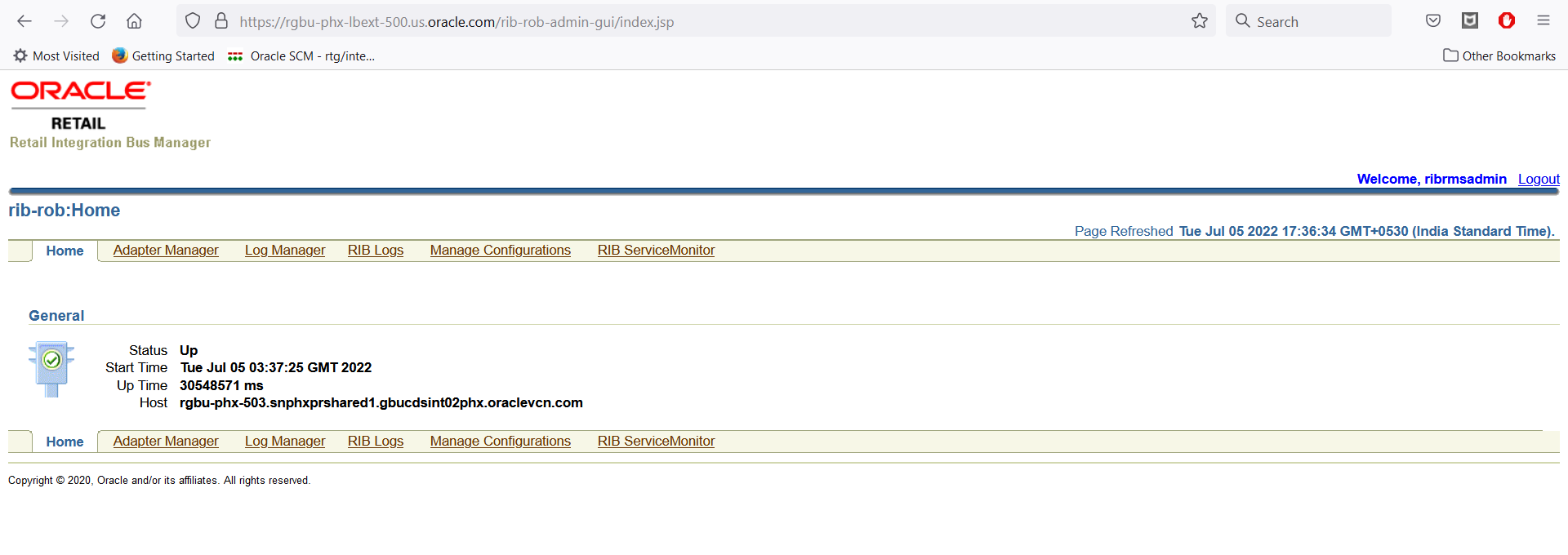Viewport: 1568px width, 555px height.
Task: Click the Welcome, ribrmsadmin text
Action: [1432, 179]
